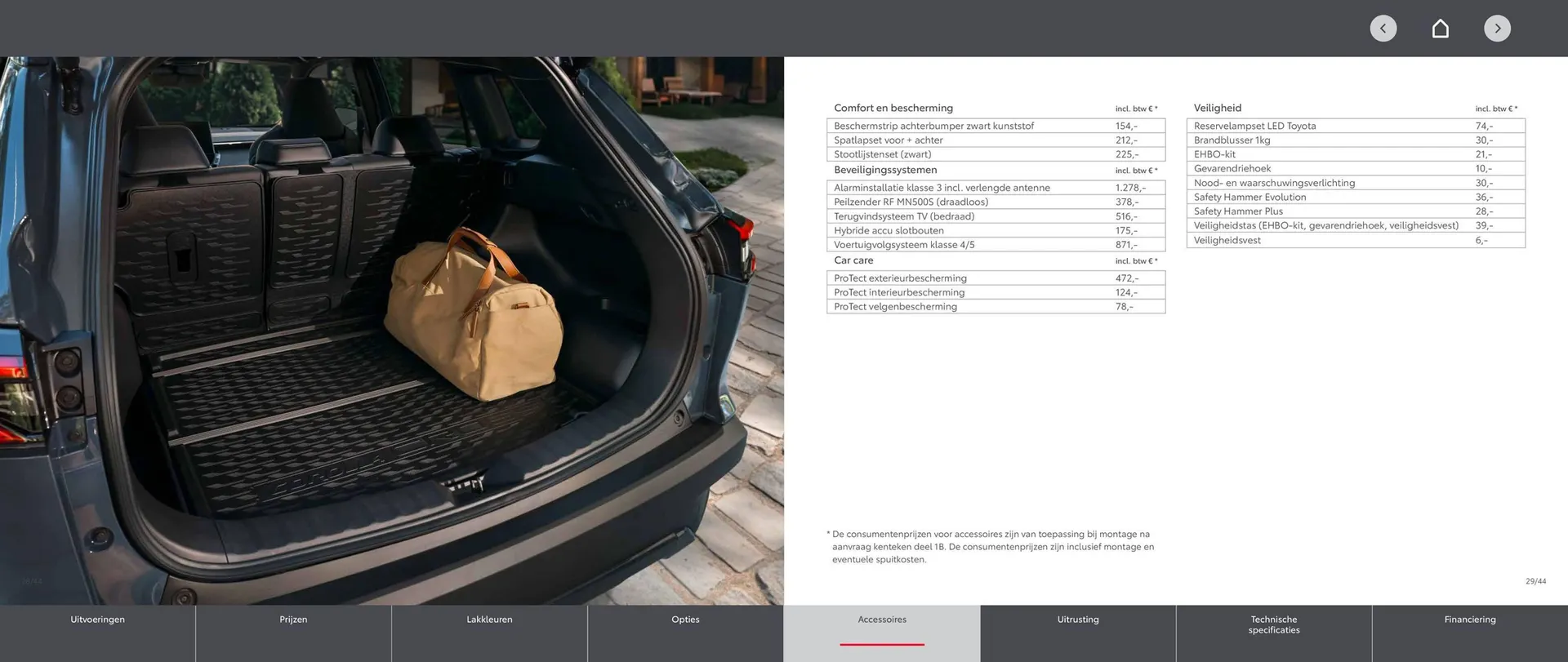This screenshot has width=1568, height=662.
Task: Switch to the Prijzen tab
Action: click(293, 633)
